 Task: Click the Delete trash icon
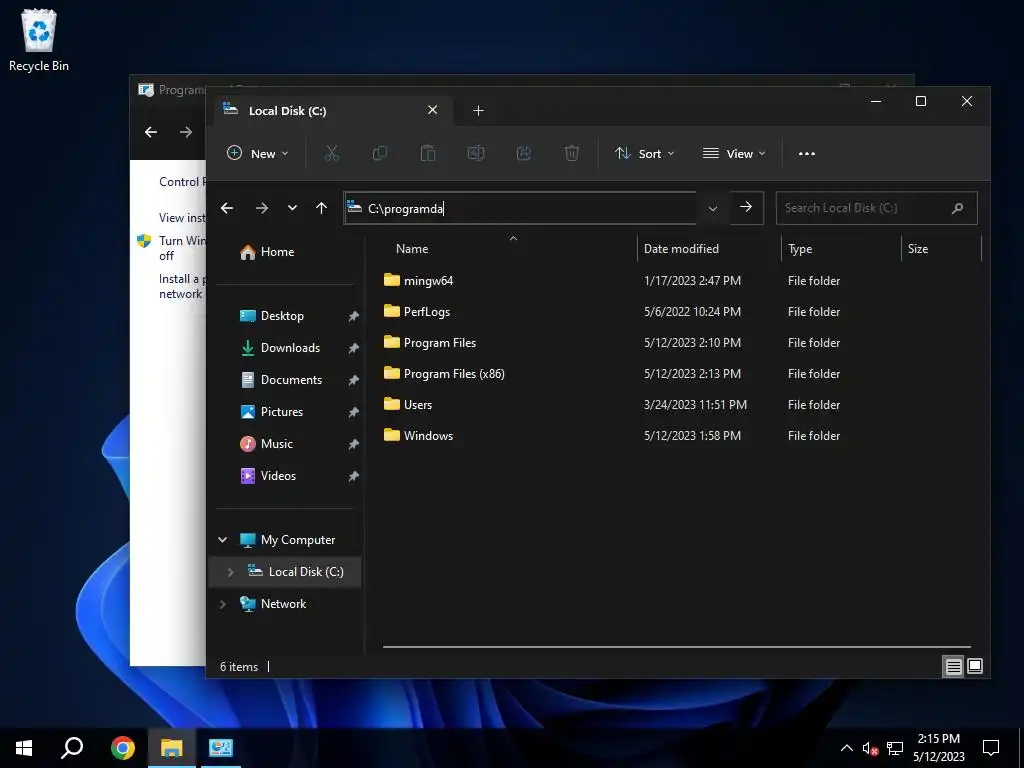point(571,153)
